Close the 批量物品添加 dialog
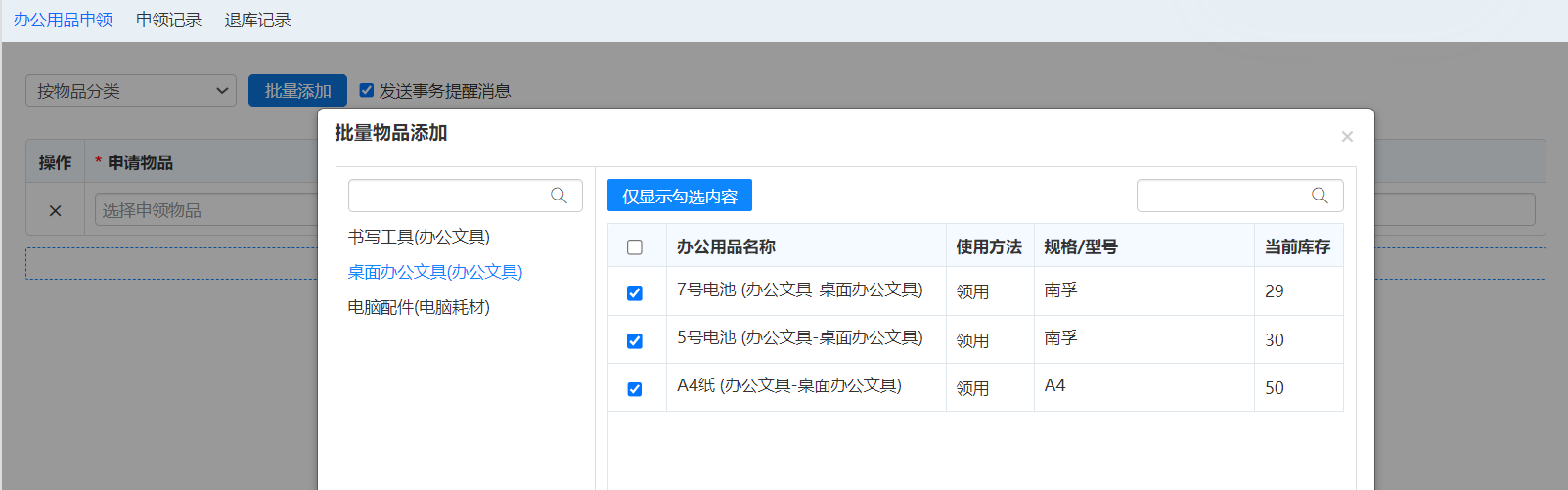 [1347, 137]
